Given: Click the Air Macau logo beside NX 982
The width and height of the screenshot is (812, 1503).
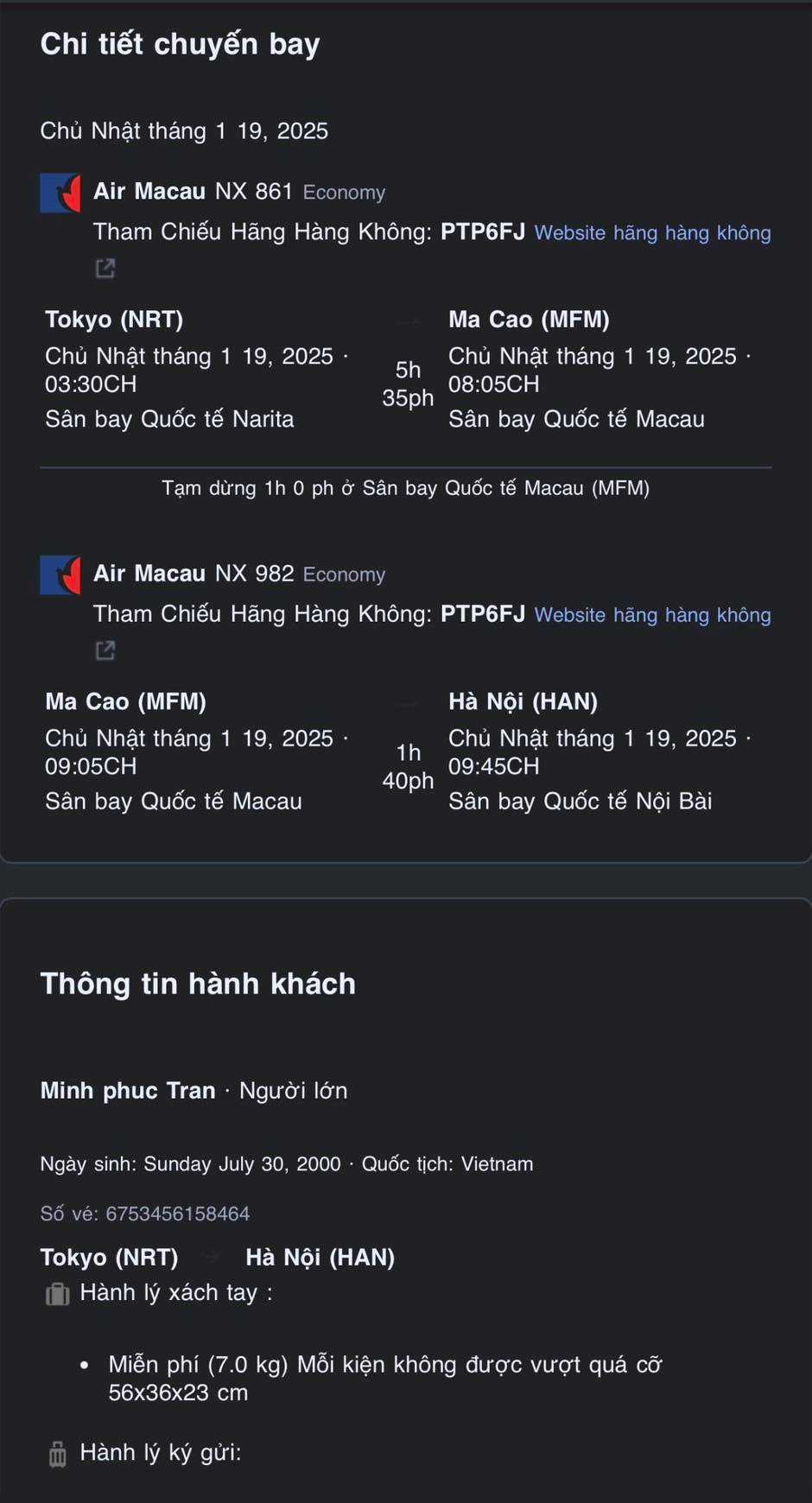Looking at the screenshot, I should [60, 574].
